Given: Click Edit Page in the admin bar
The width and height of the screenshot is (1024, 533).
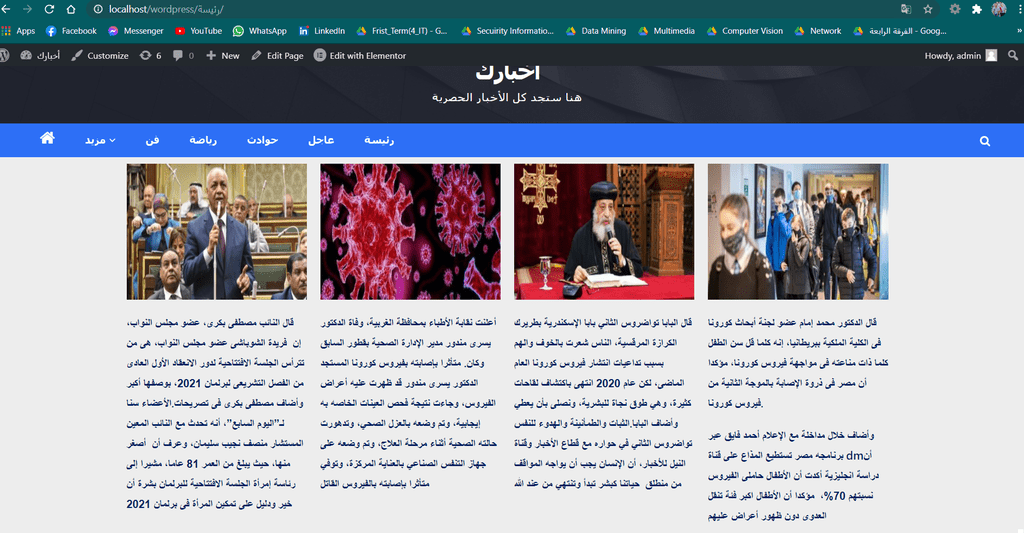Looking at the screenshot, I should [x=278, y=56].
